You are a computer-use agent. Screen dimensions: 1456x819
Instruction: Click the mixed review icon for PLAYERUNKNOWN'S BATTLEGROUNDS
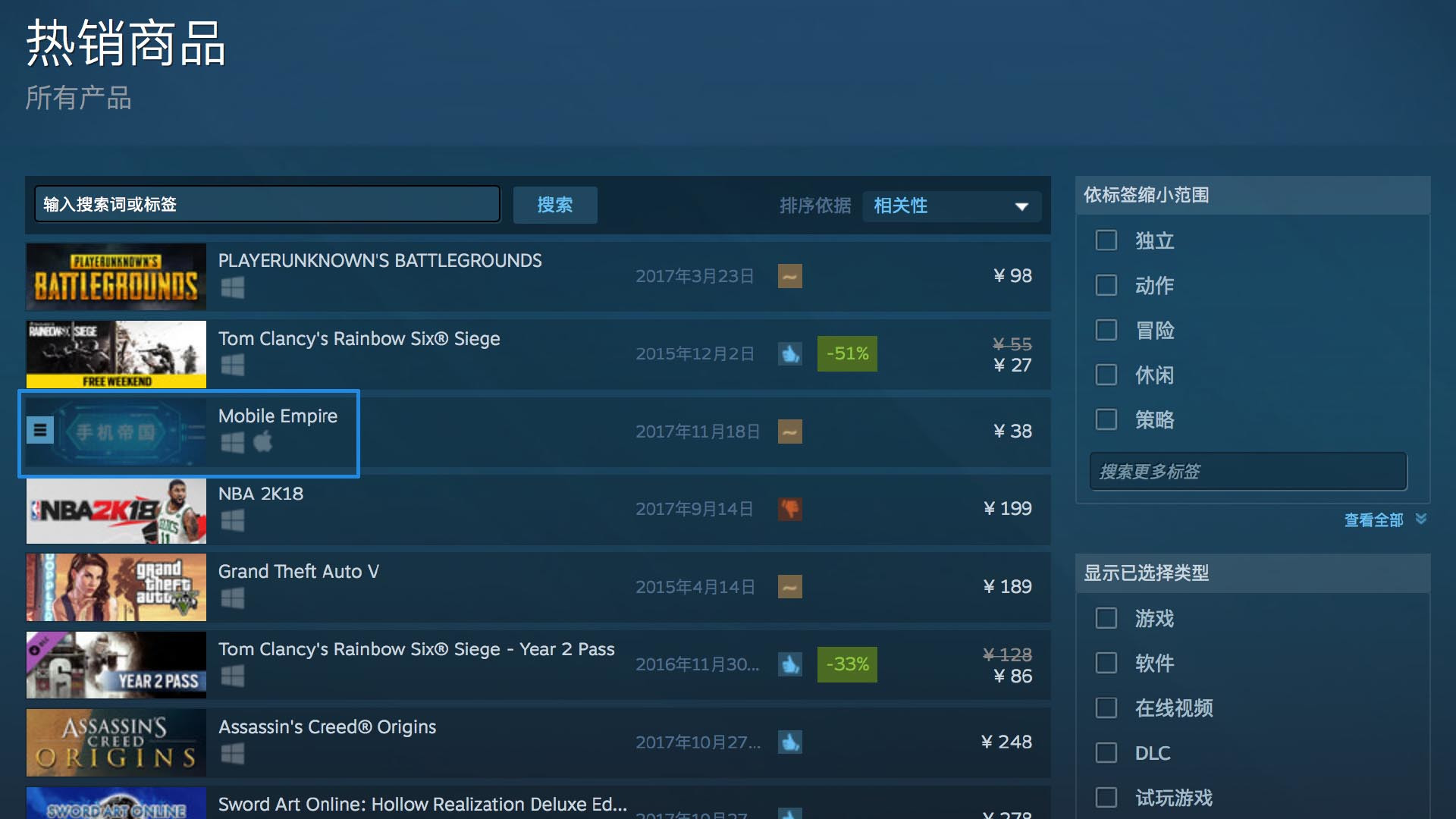(790, 276)
